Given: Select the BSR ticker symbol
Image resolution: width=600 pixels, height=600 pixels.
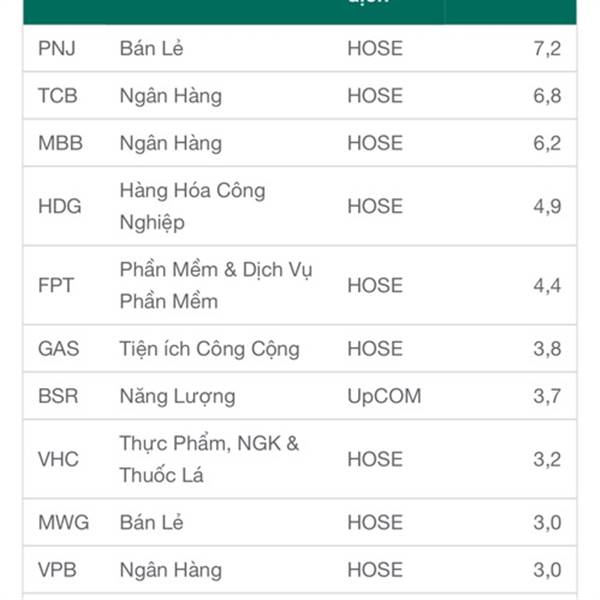Looking at the screenshot, I should [x=58, y=396].
